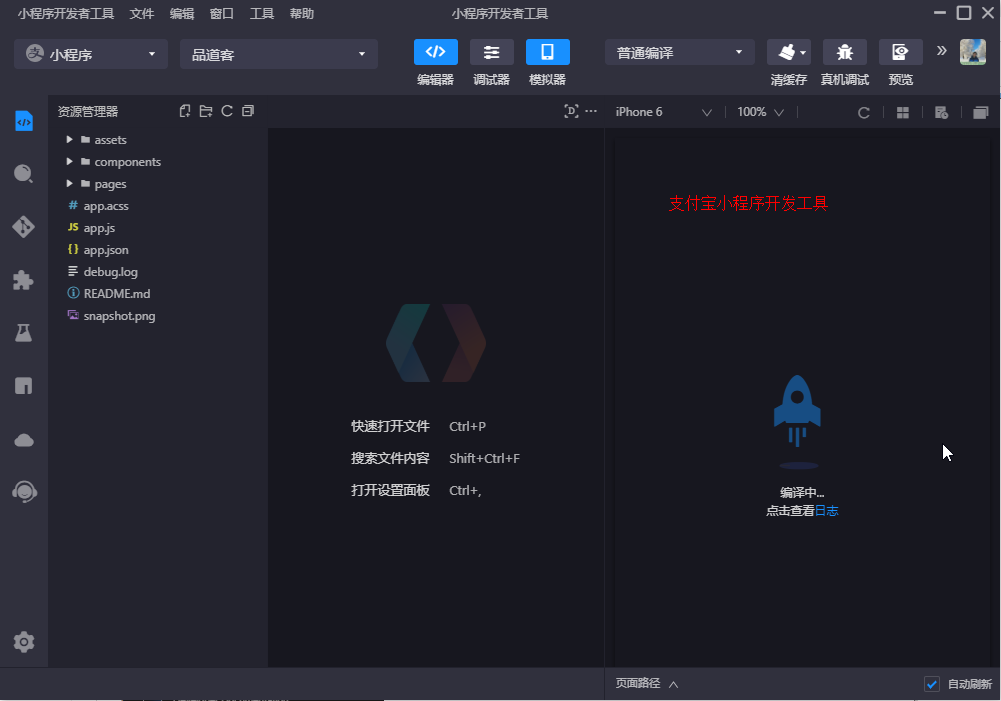Screen dimensions: 1001x701
Task: Click the 资源管理器 panel title
Action: (88, 112)
